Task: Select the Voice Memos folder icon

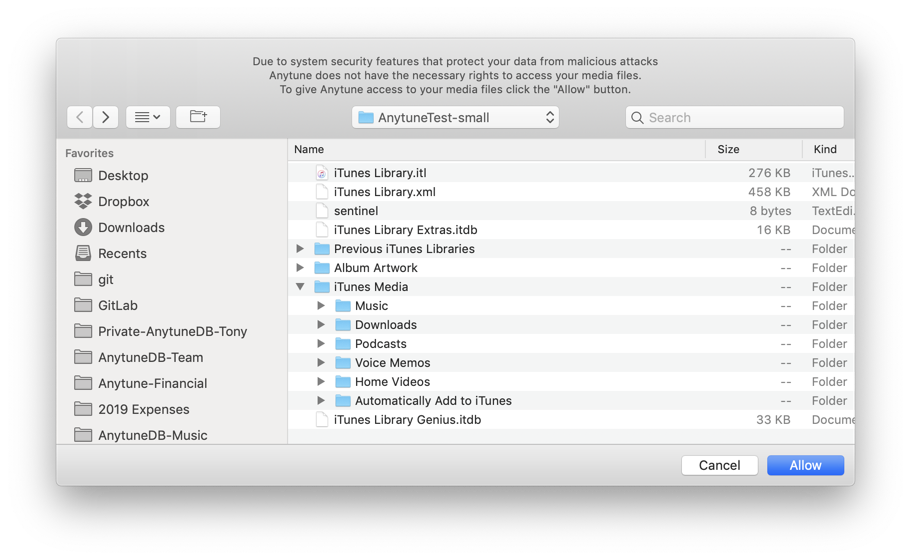Action: coord(343,362)
